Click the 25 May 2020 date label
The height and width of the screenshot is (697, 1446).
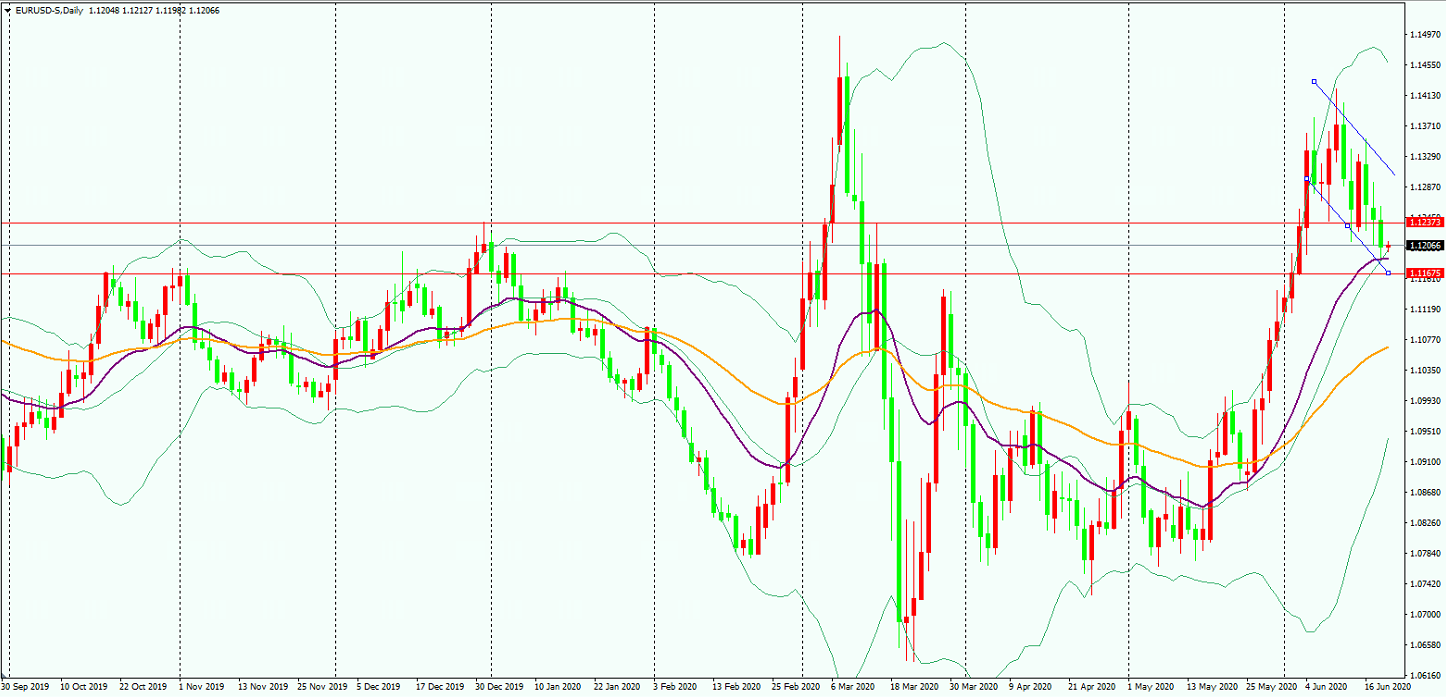1269,688
